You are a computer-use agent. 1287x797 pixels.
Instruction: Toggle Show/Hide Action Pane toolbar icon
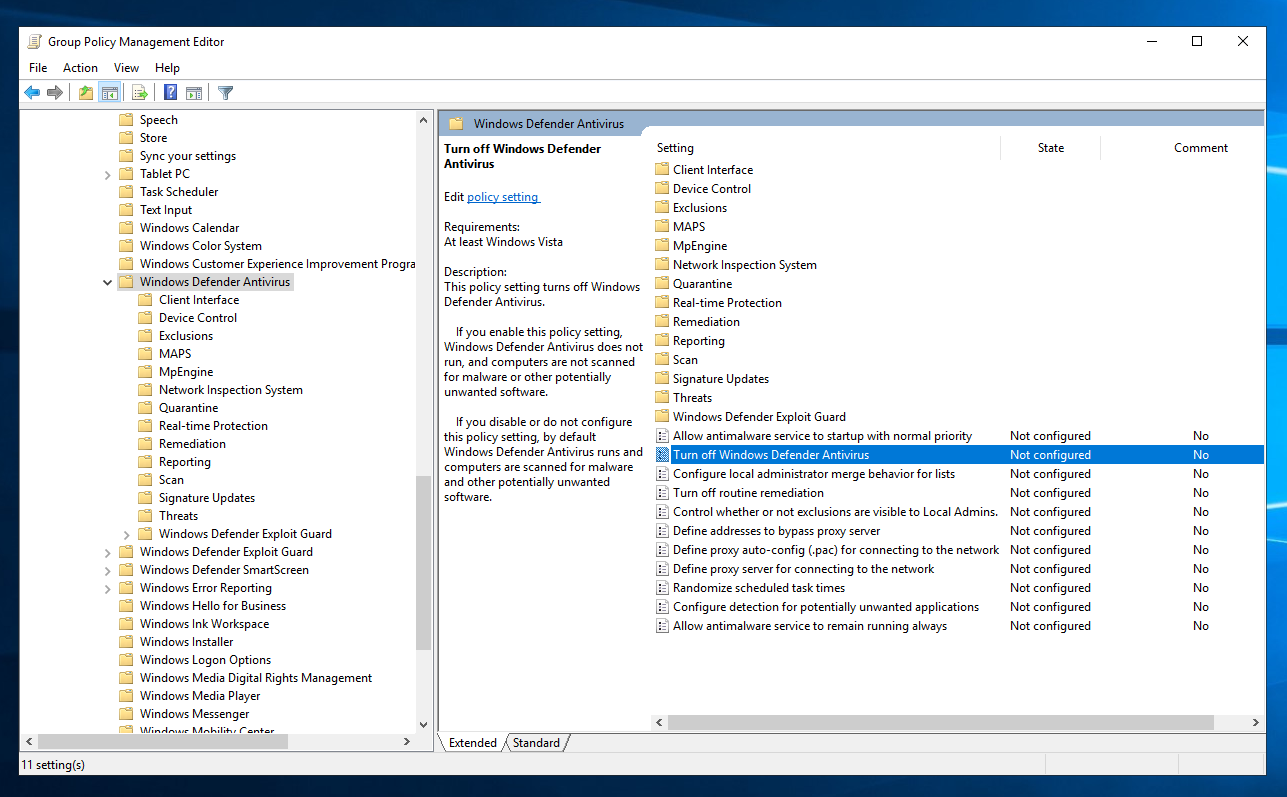click(194, 93)
